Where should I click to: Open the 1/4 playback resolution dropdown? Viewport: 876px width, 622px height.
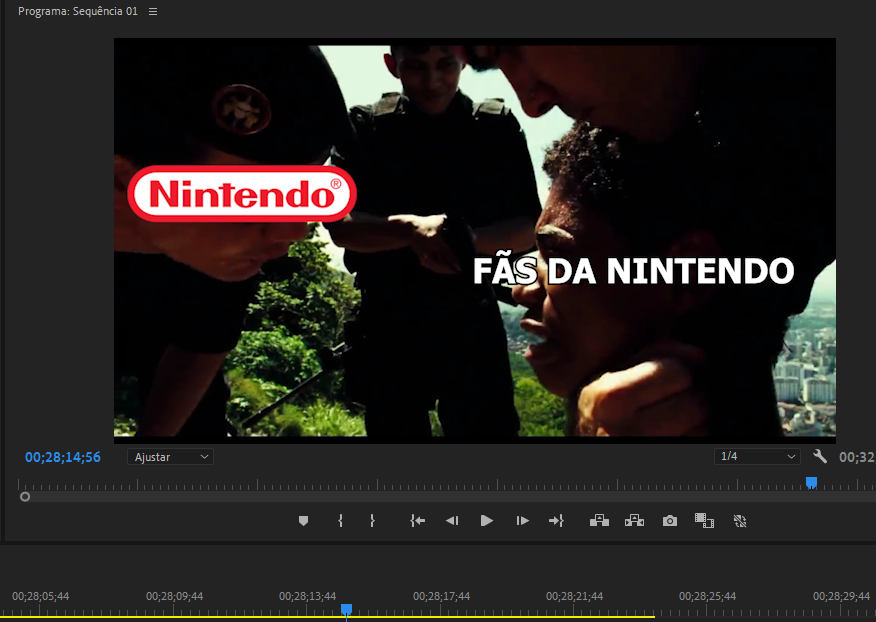pyautogui.click(x=757, y=457)
